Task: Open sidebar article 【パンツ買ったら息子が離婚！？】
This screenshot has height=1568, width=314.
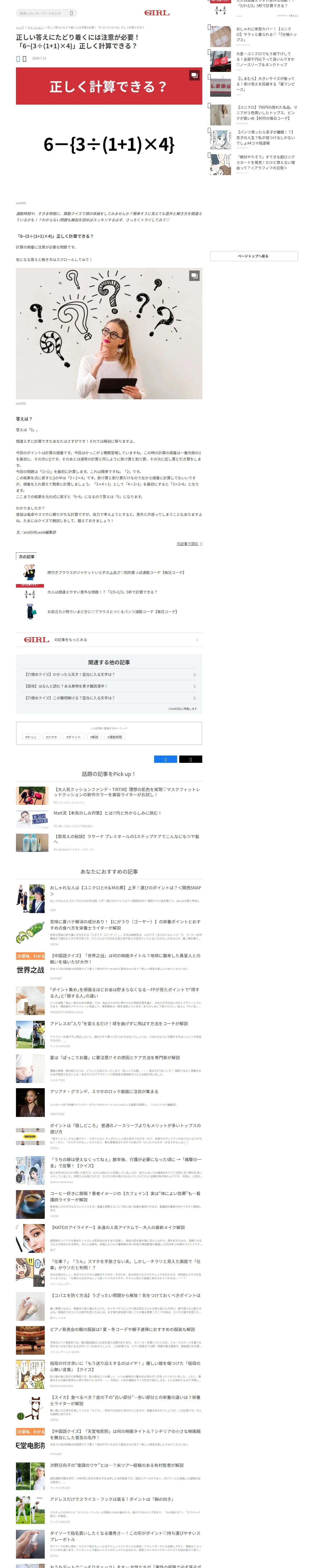Action: coord(266,137)
